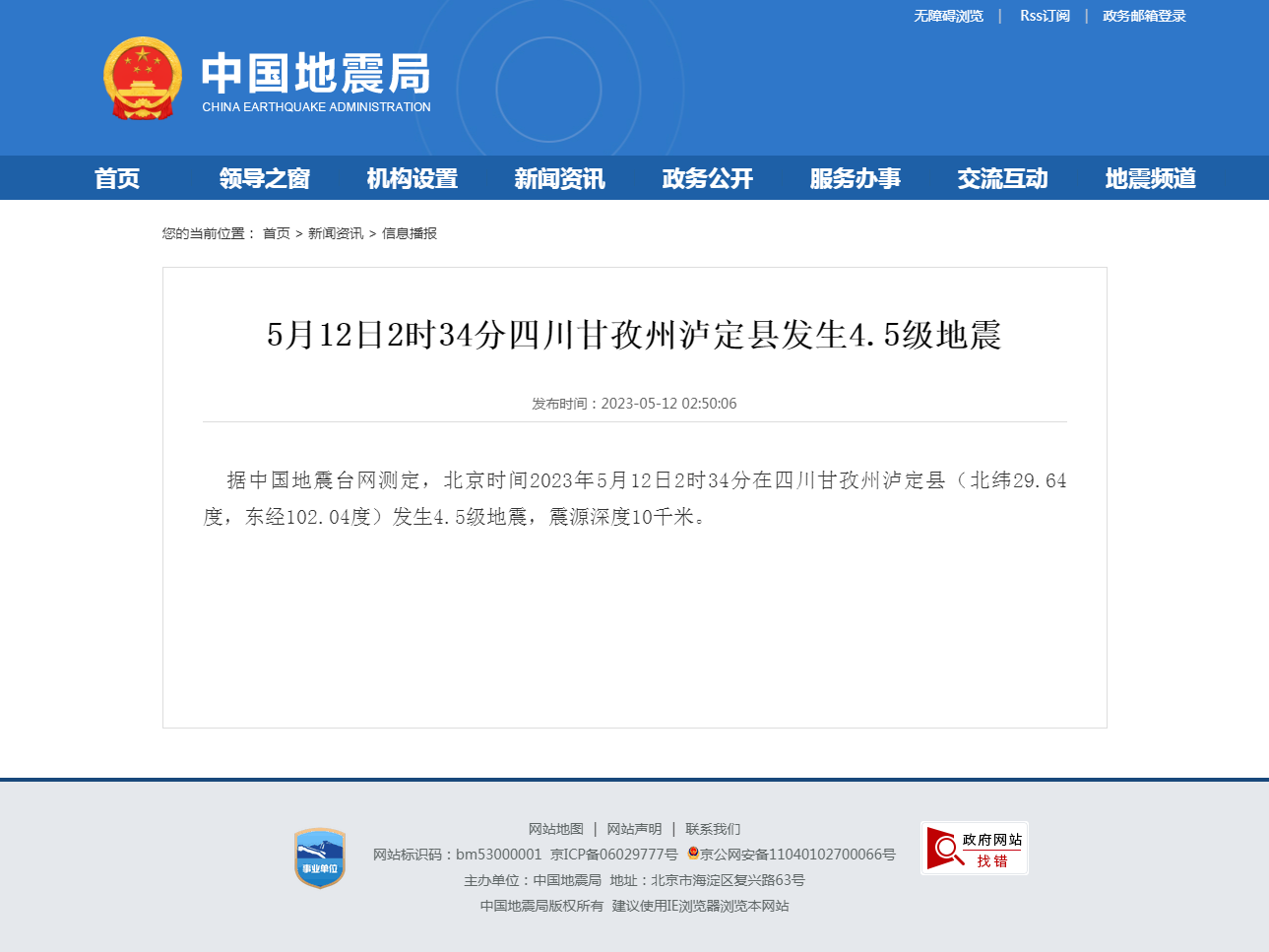
Task: Open the 新闻资讯 menu
Action: pos(560,178)
